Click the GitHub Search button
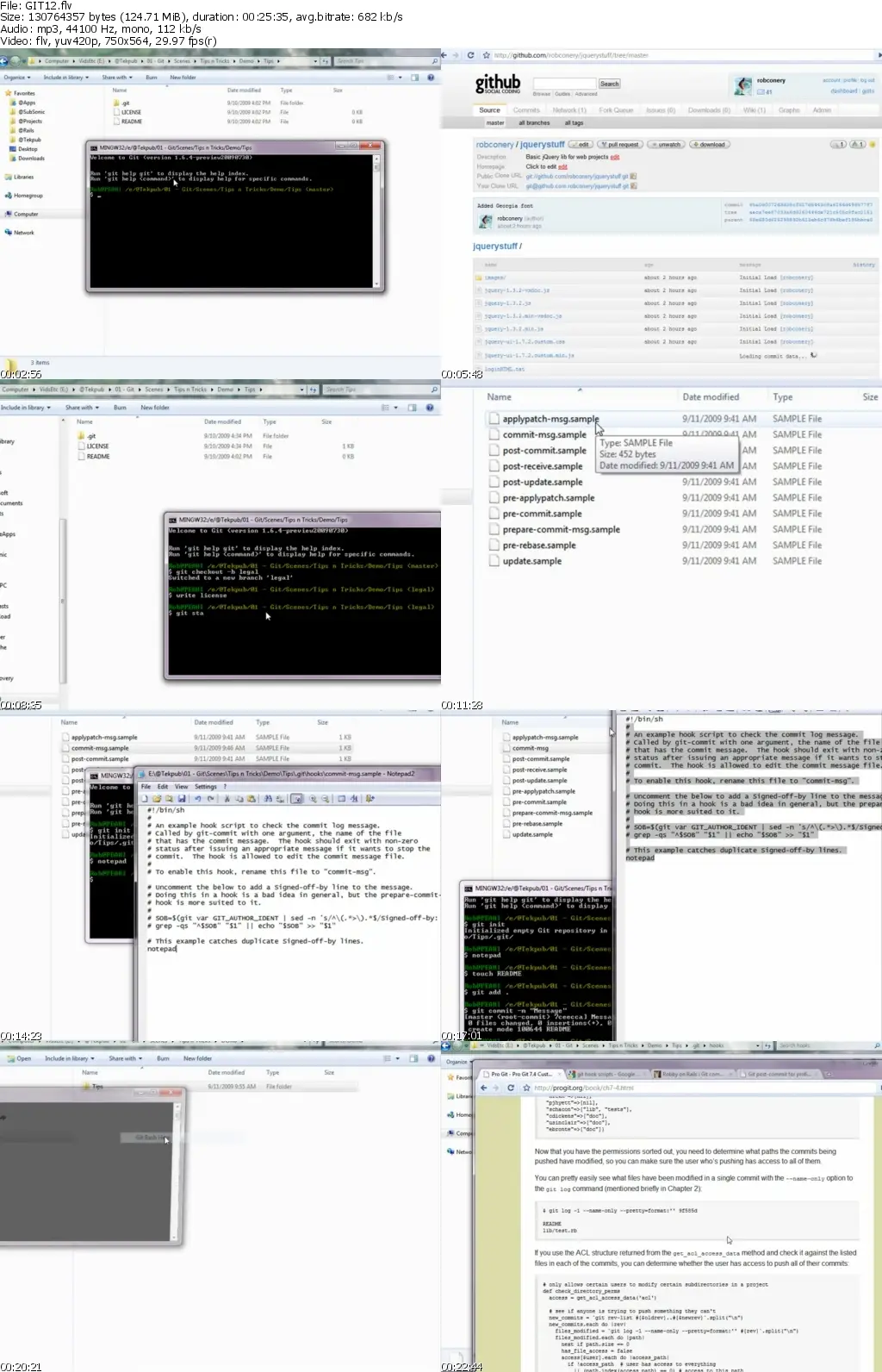 (609, 84)
